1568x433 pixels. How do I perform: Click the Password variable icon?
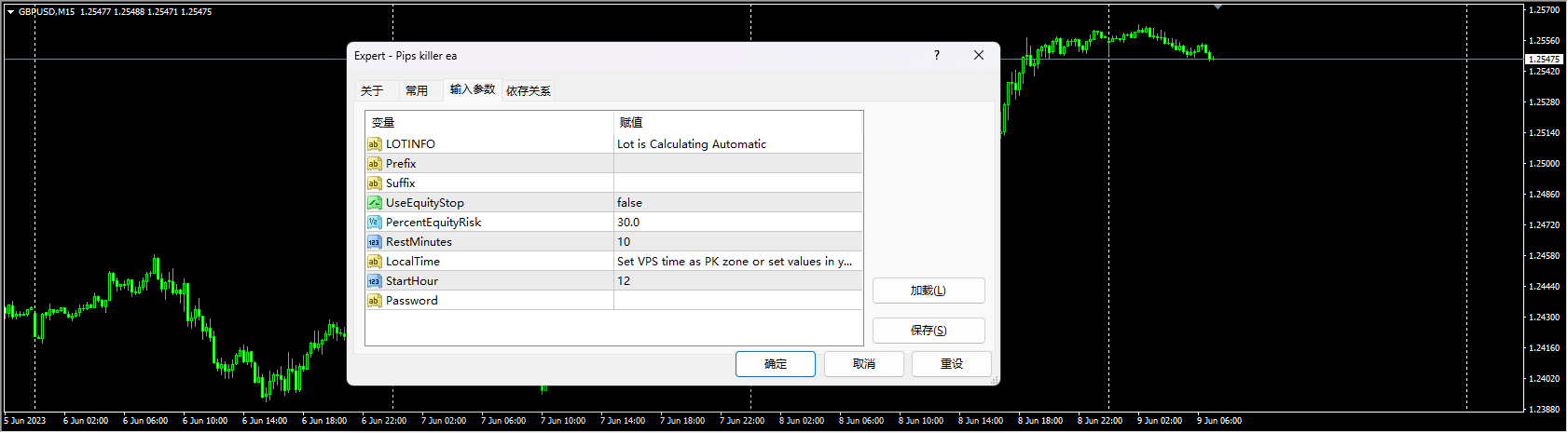click(374, 301)
